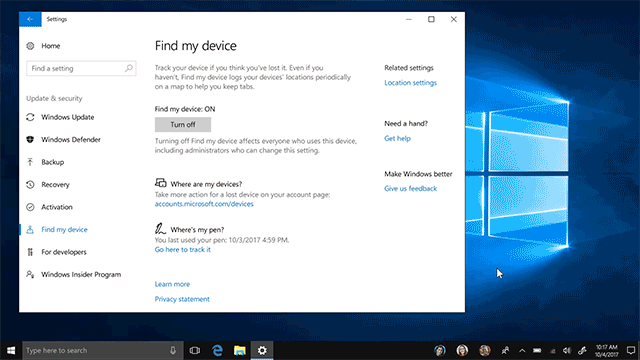Open For developers settings
This screenshot has width=640, height=360.
coord(64,252)
